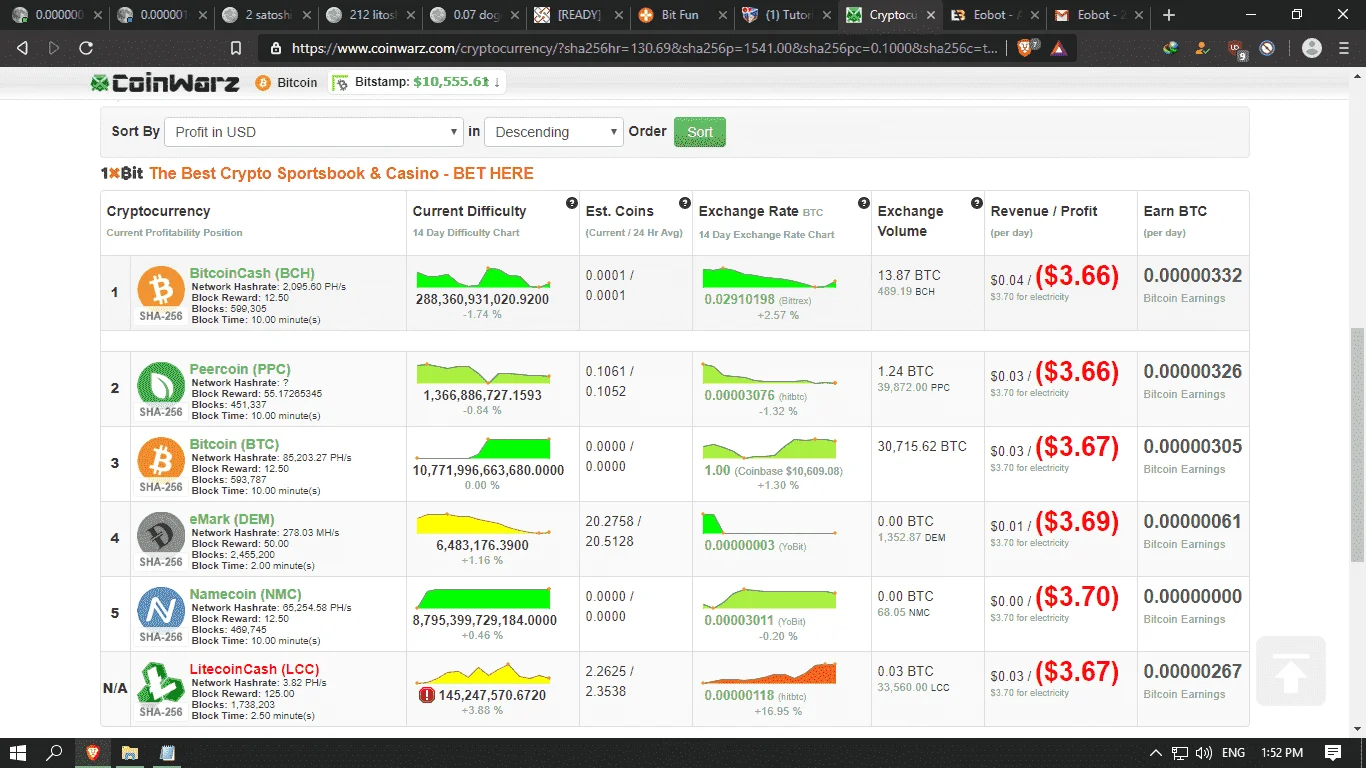Go back to previous page
Viewport: 1366px width, 768px height.
[23, 48]
